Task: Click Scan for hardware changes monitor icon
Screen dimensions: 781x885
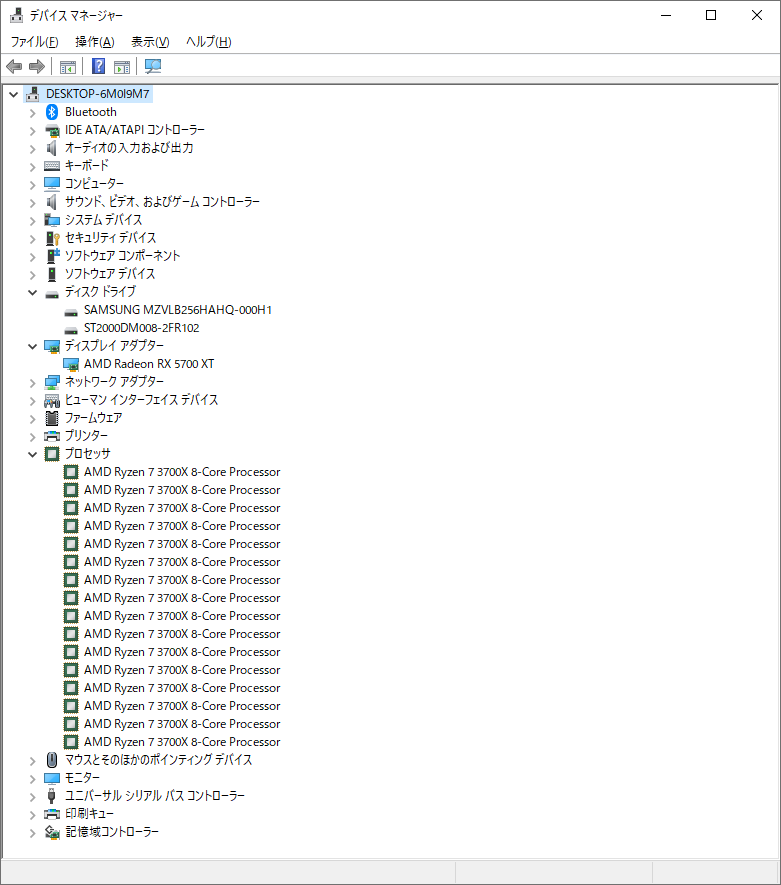Action: [x=153, y=67]
